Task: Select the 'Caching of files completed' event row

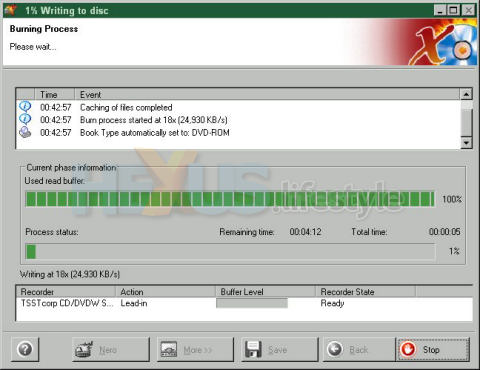Action: 238,107
